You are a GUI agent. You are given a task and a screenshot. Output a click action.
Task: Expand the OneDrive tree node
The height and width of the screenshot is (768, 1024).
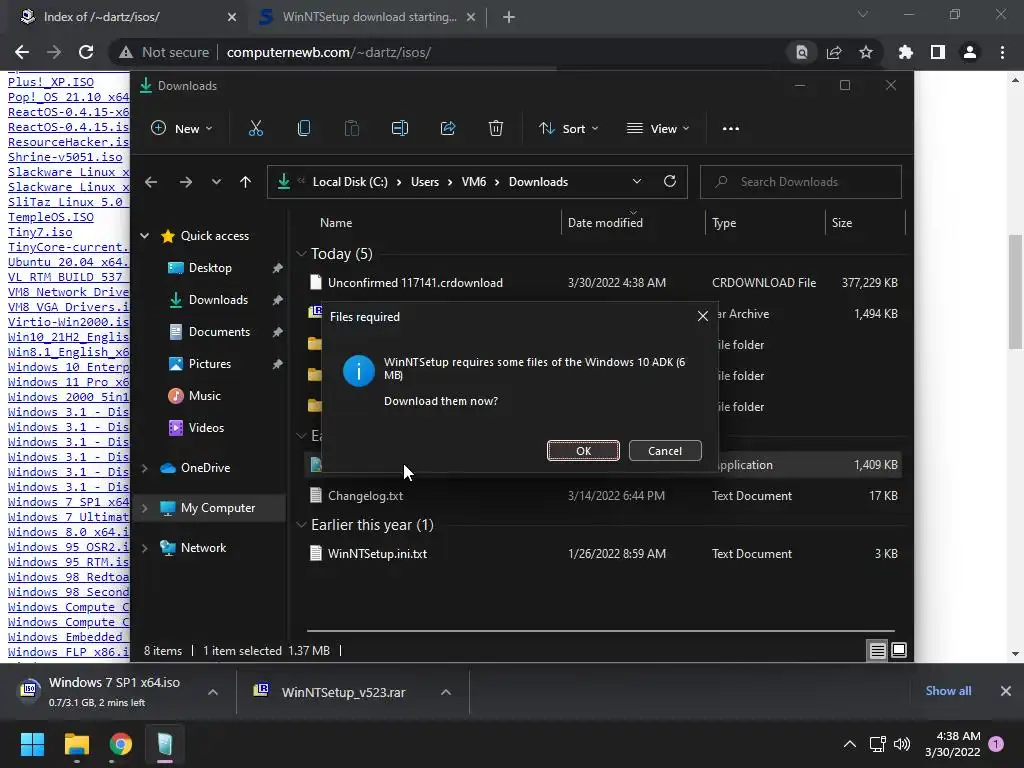point(144,468)
